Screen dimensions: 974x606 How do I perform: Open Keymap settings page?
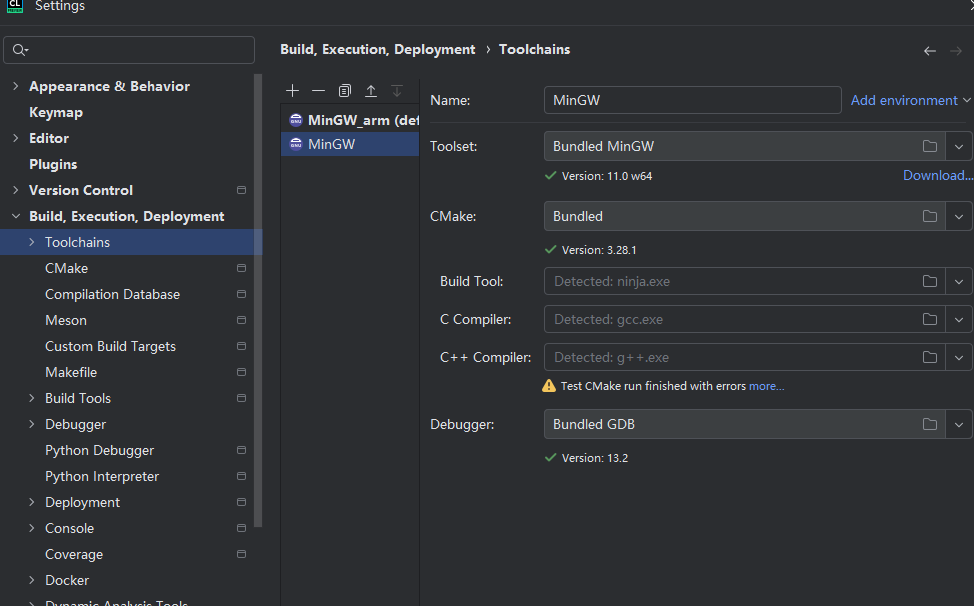[56, 112]
